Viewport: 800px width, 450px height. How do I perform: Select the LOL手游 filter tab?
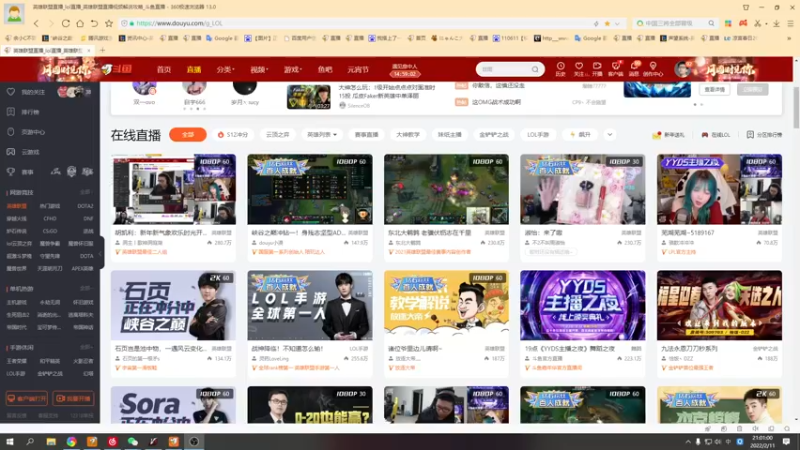[538, 135]
